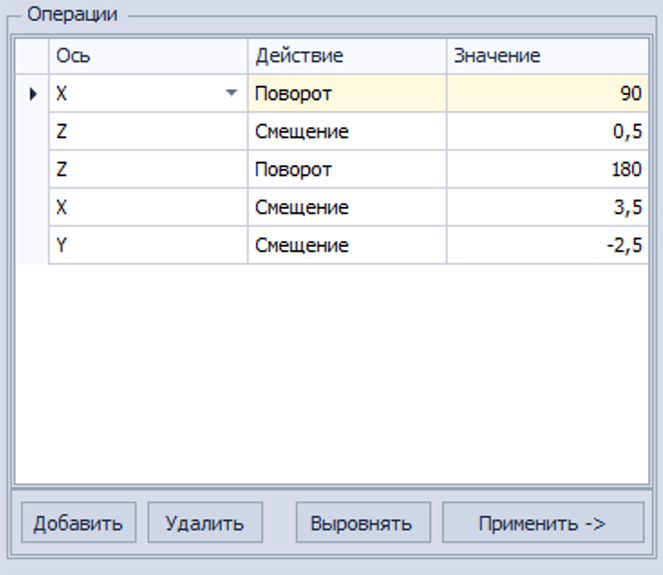This screenshot has height=575, width=663.
Task: Click value cell containing 180
Action: click(x=548, y=169)
